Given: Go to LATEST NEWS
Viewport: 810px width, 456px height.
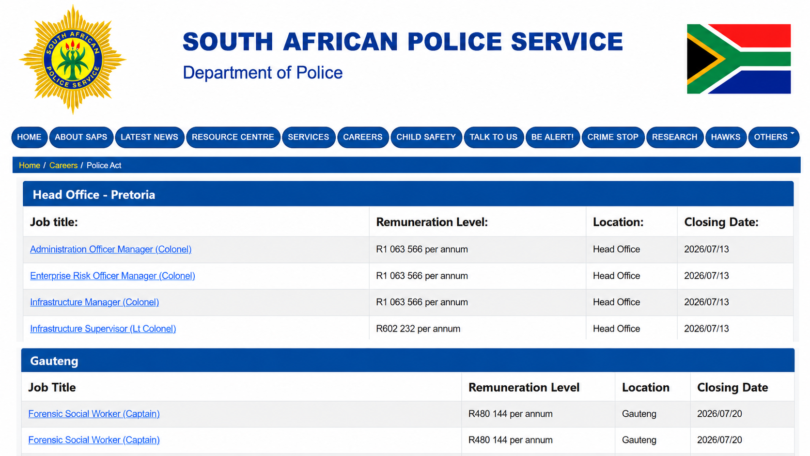Looking at the screenshot, I should tap(149, 137).
